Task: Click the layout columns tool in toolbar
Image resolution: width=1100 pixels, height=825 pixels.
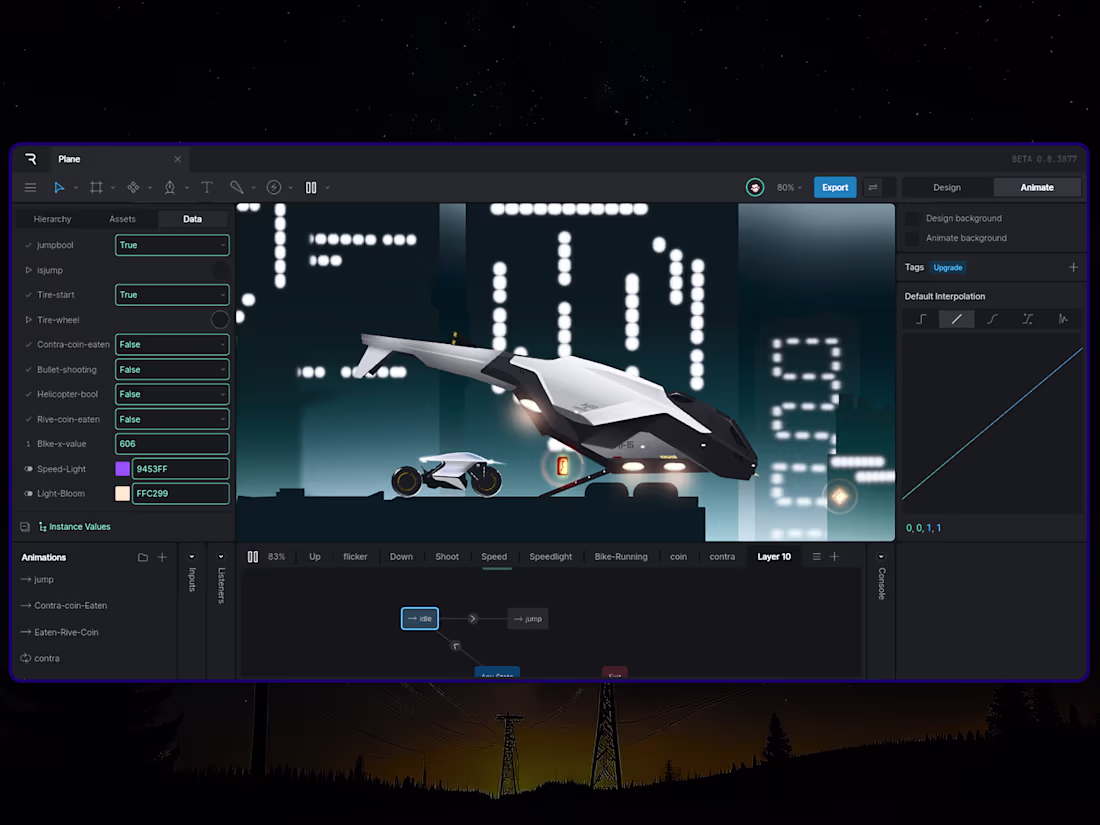Action: coord(311,187)
